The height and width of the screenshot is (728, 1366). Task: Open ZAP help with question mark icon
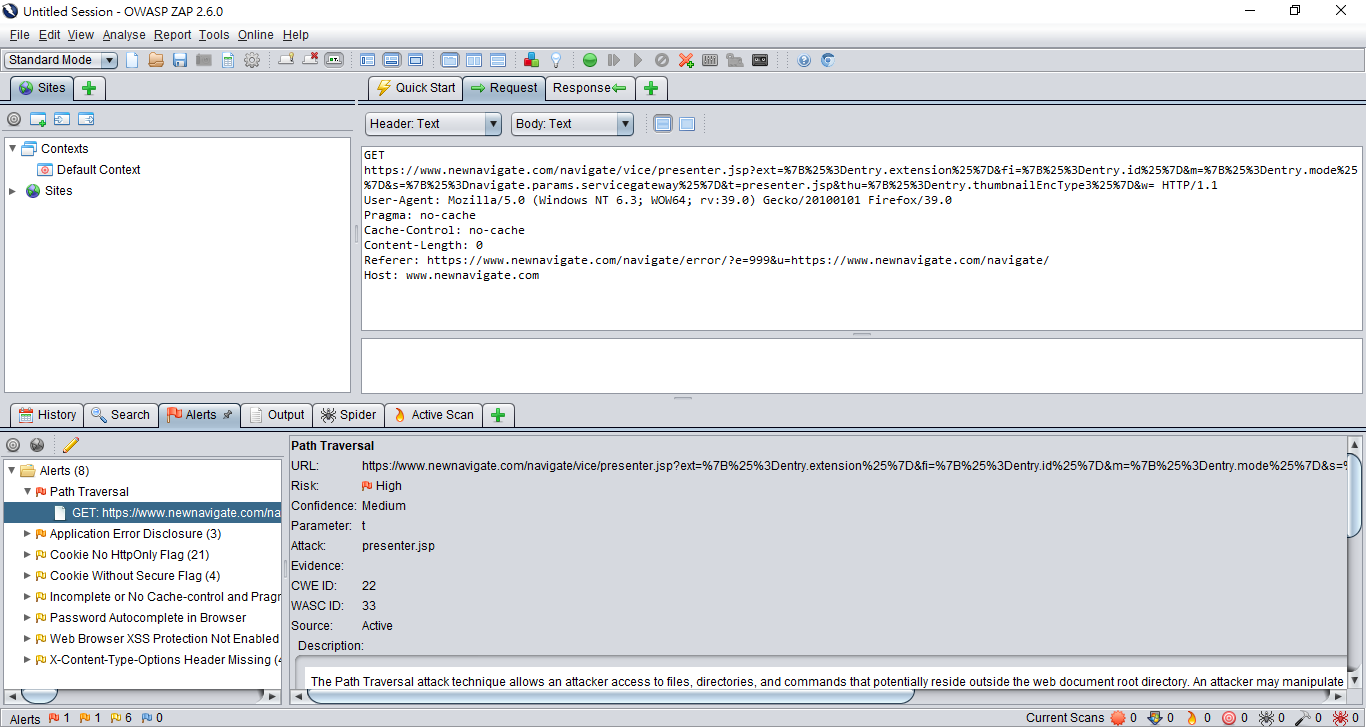[x=804, y=60]
